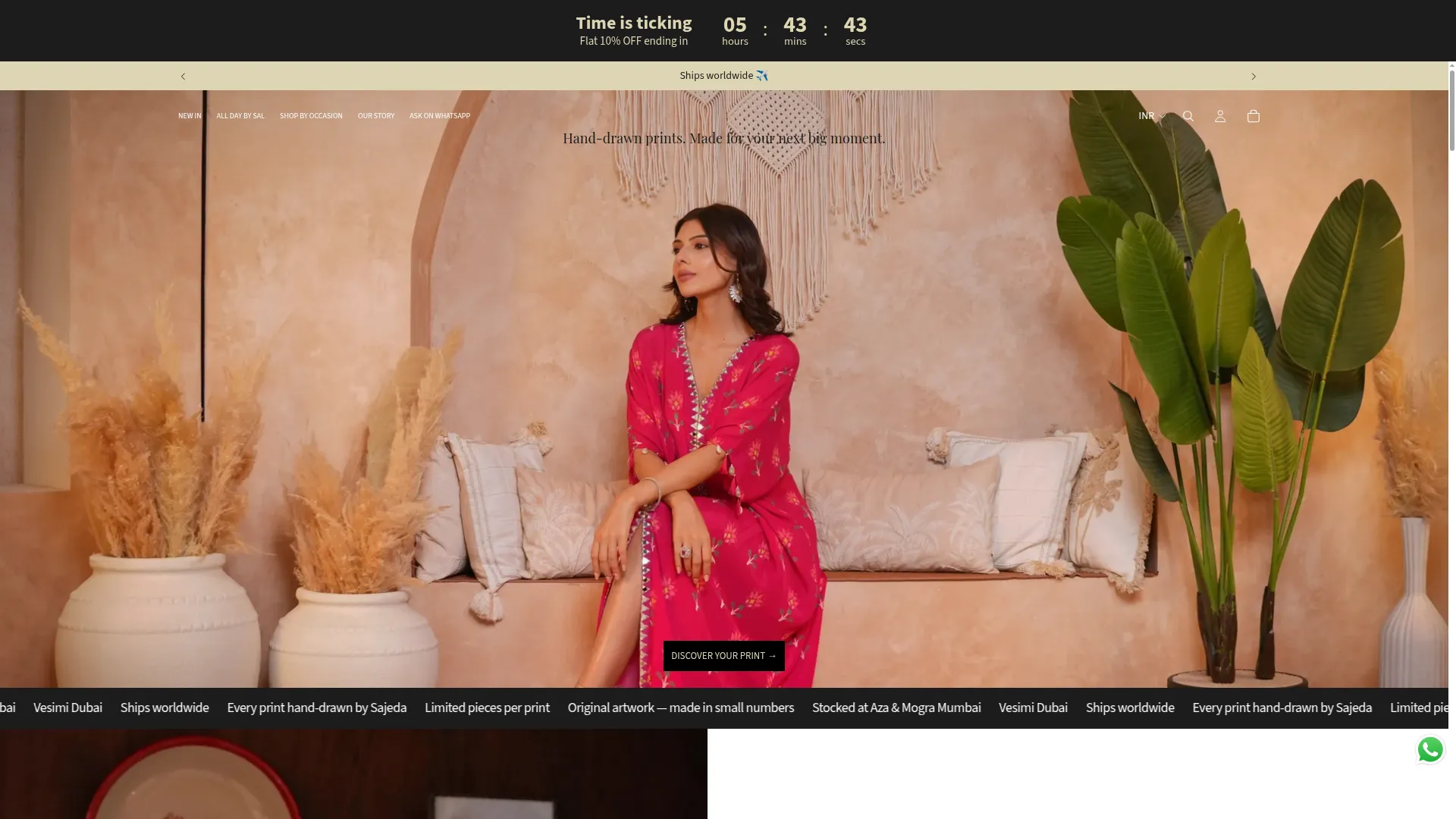This screenshot has width=1456, height=819.
Task: Open the account profile icon
Action: (1220, 116)
